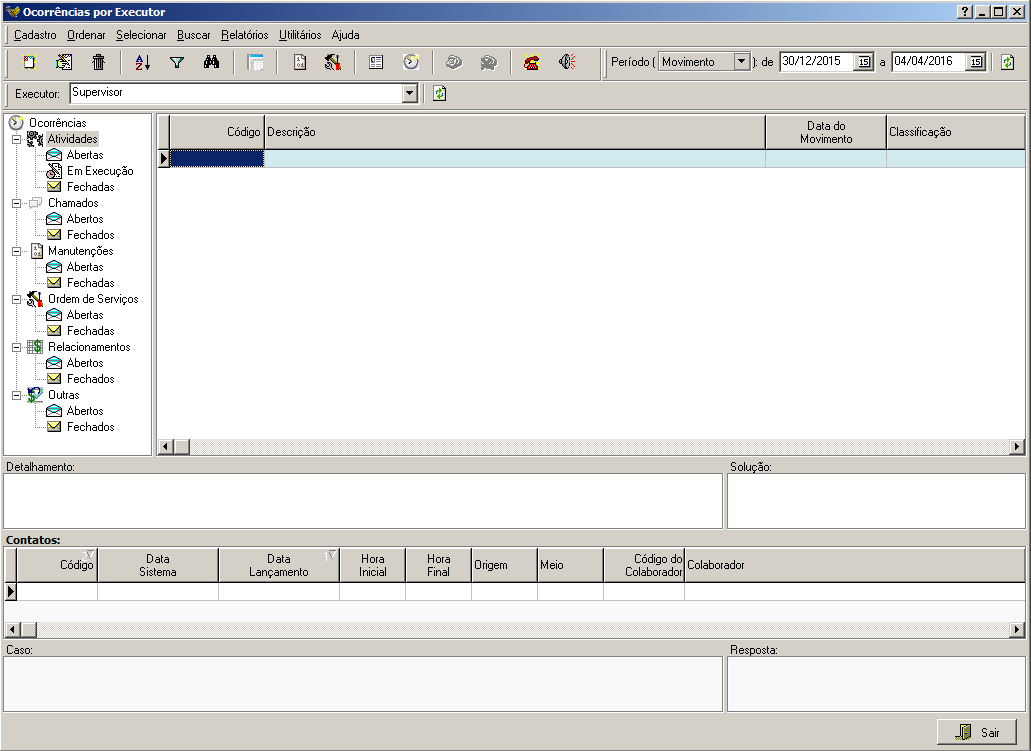Click the clock toolbar icon

pyautogui.click(x=411, y=62)
